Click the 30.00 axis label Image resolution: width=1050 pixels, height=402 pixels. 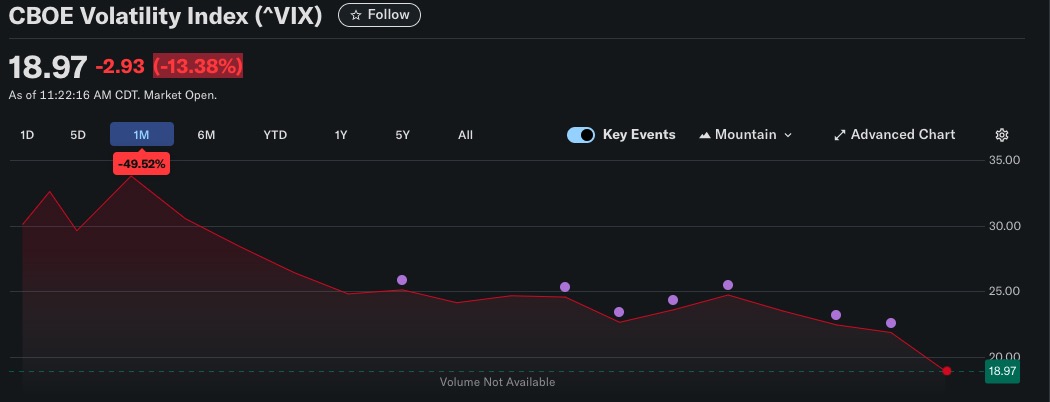[1004, 226]
